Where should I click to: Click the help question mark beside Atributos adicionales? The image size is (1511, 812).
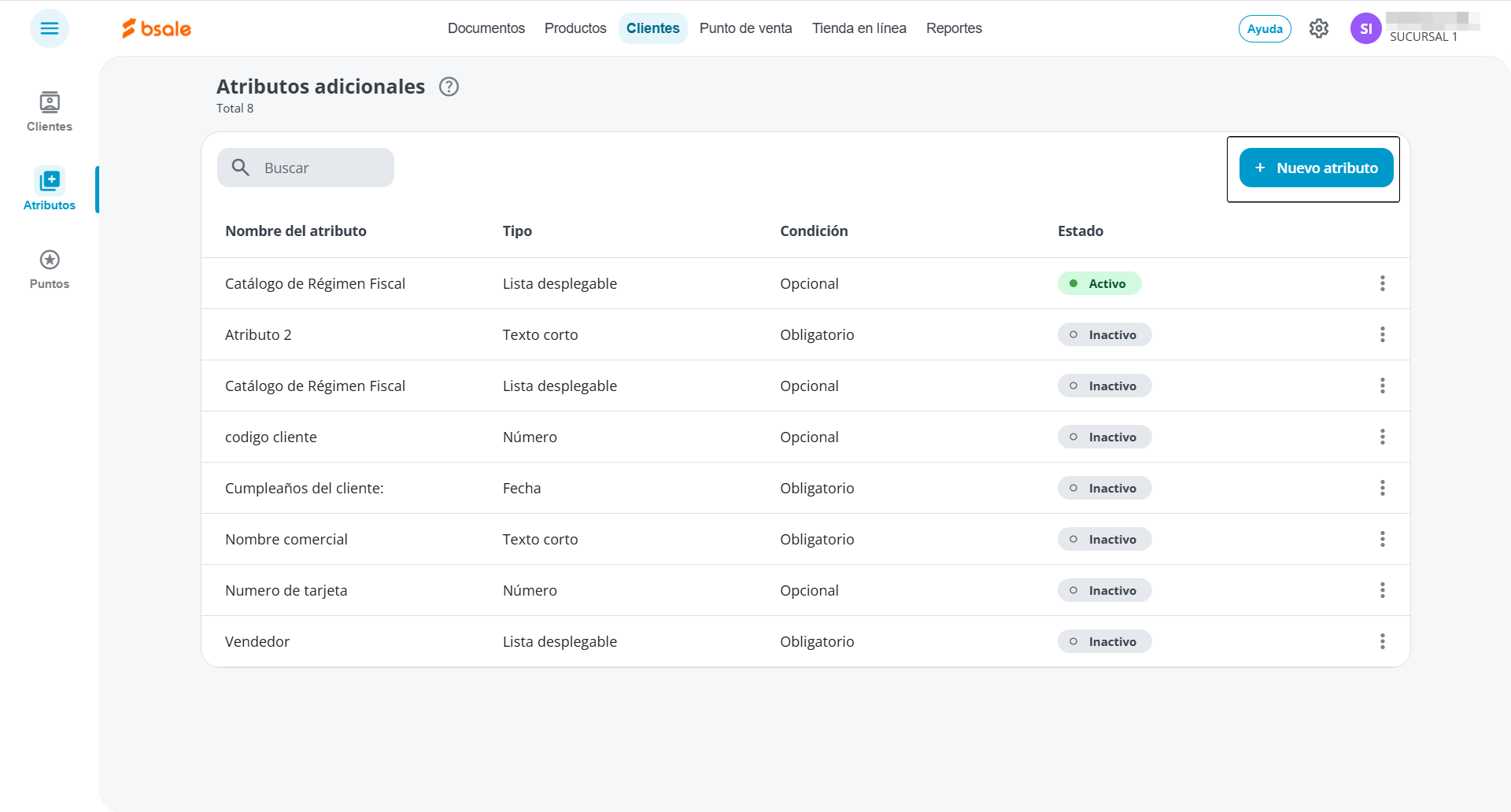coord(449,87)
